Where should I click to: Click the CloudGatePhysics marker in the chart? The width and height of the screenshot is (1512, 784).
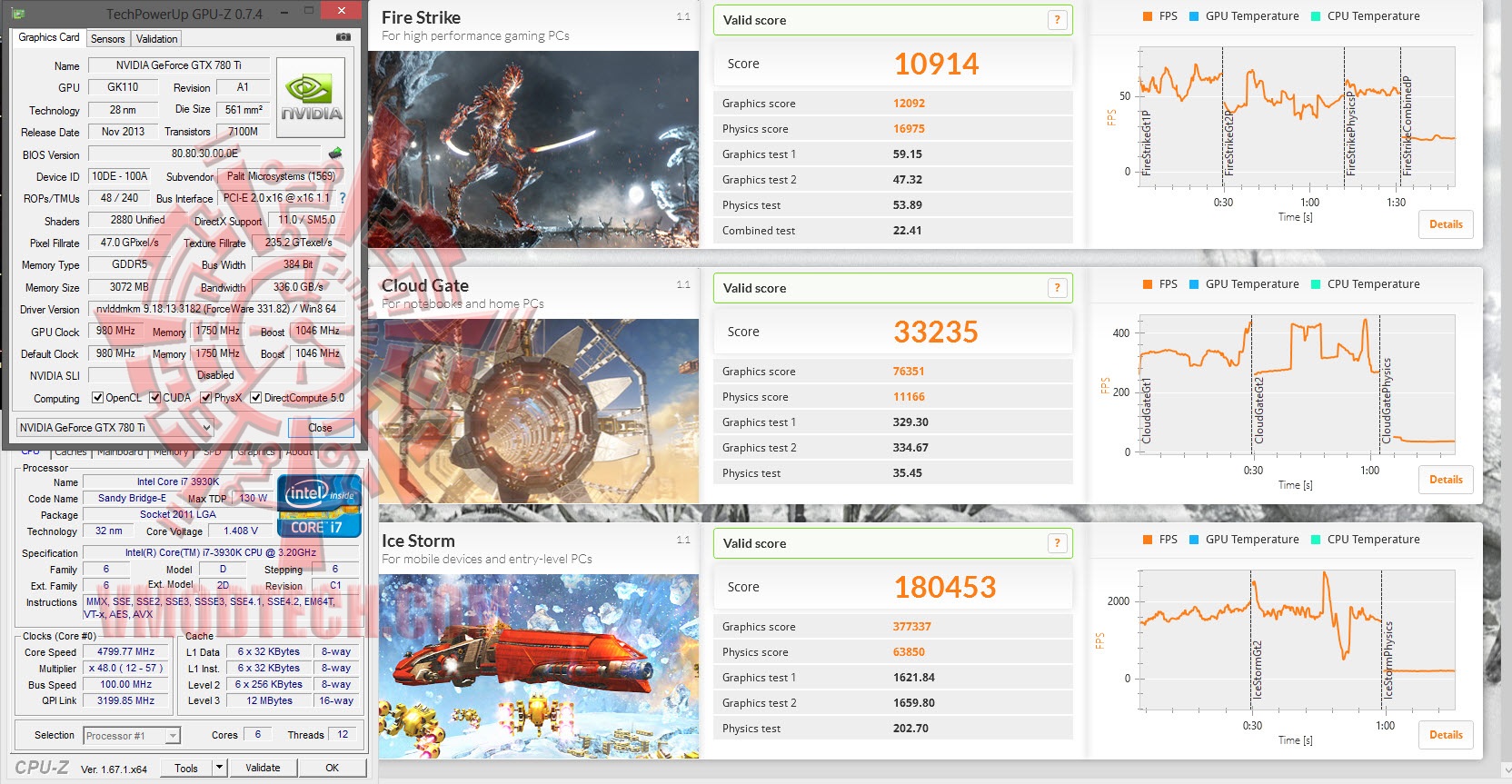(1387, 401)
